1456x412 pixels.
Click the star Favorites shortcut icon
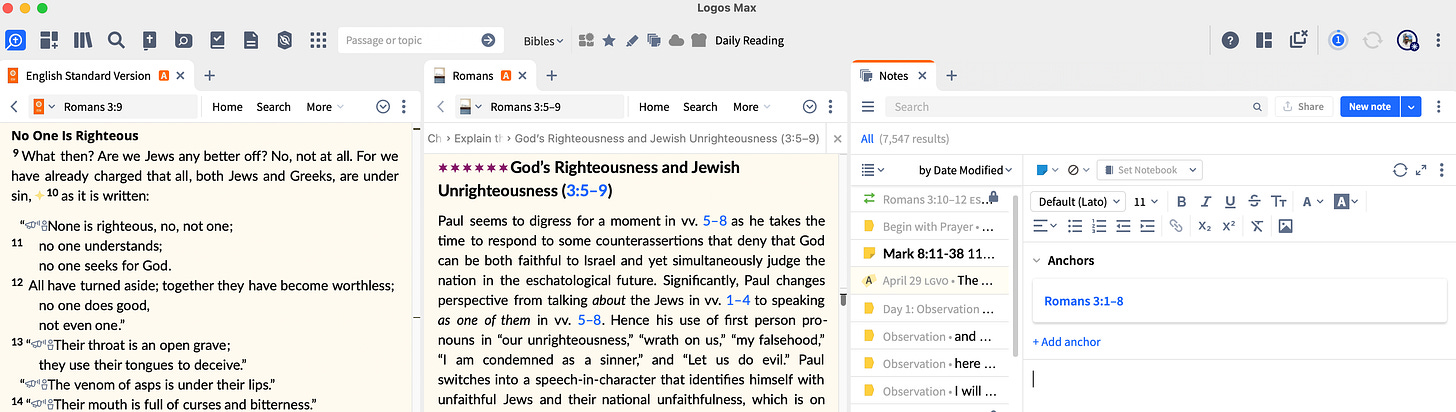tap(608, 41)
